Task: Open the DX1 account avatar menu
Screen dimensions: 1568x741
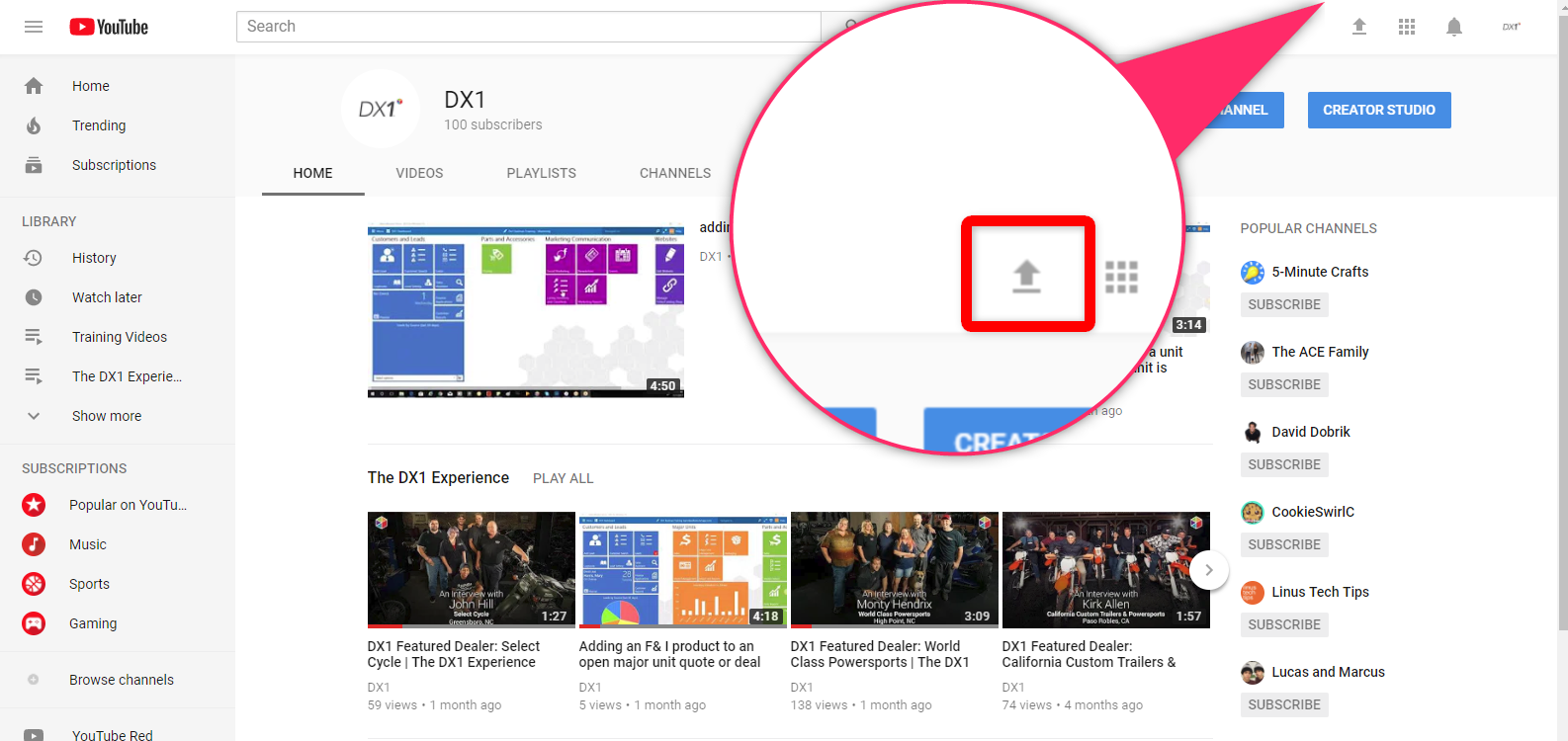Action: (1512, 27)
